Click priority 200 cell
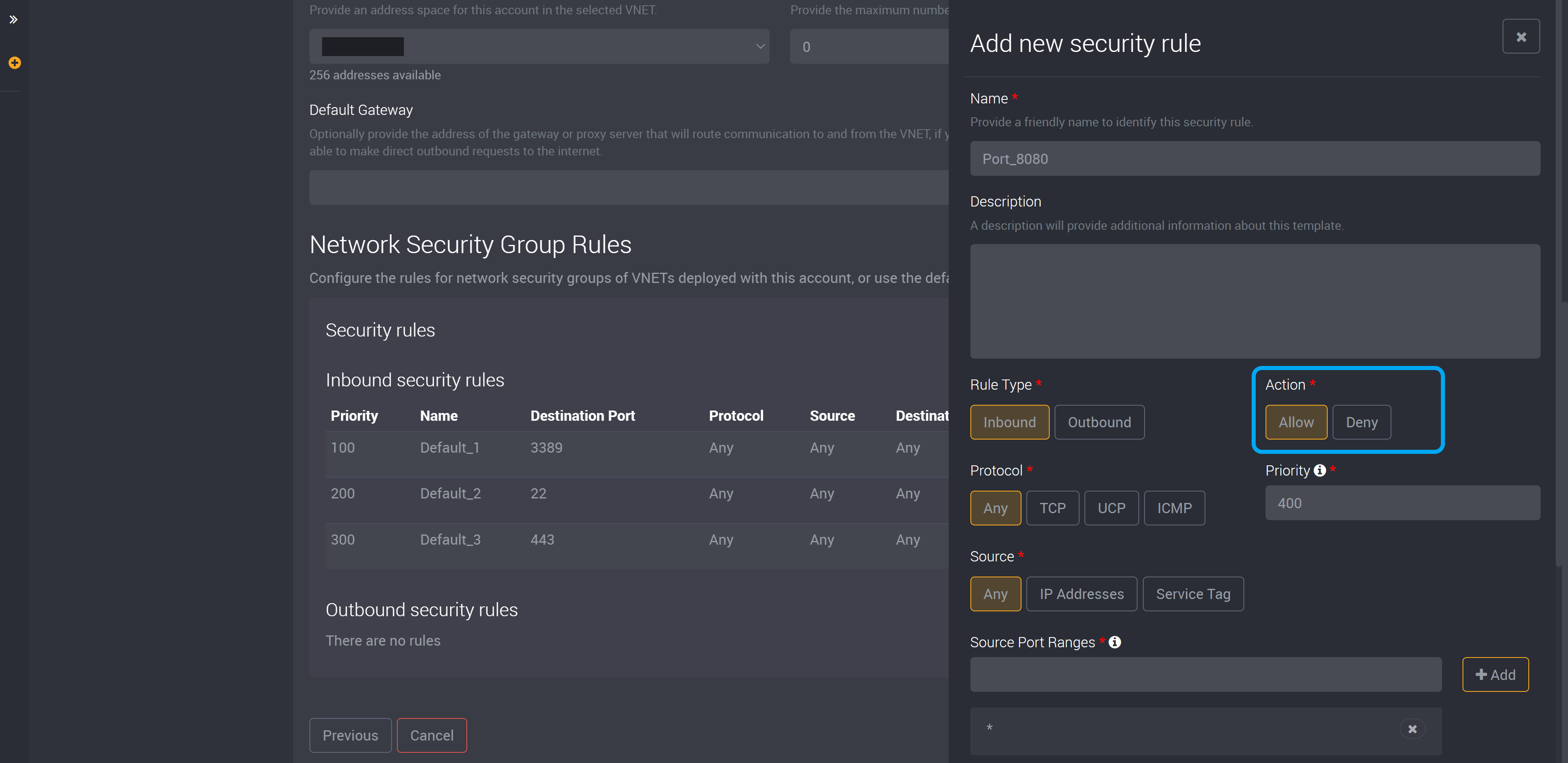Screen dimensions: 1568x763 [343, 493]
